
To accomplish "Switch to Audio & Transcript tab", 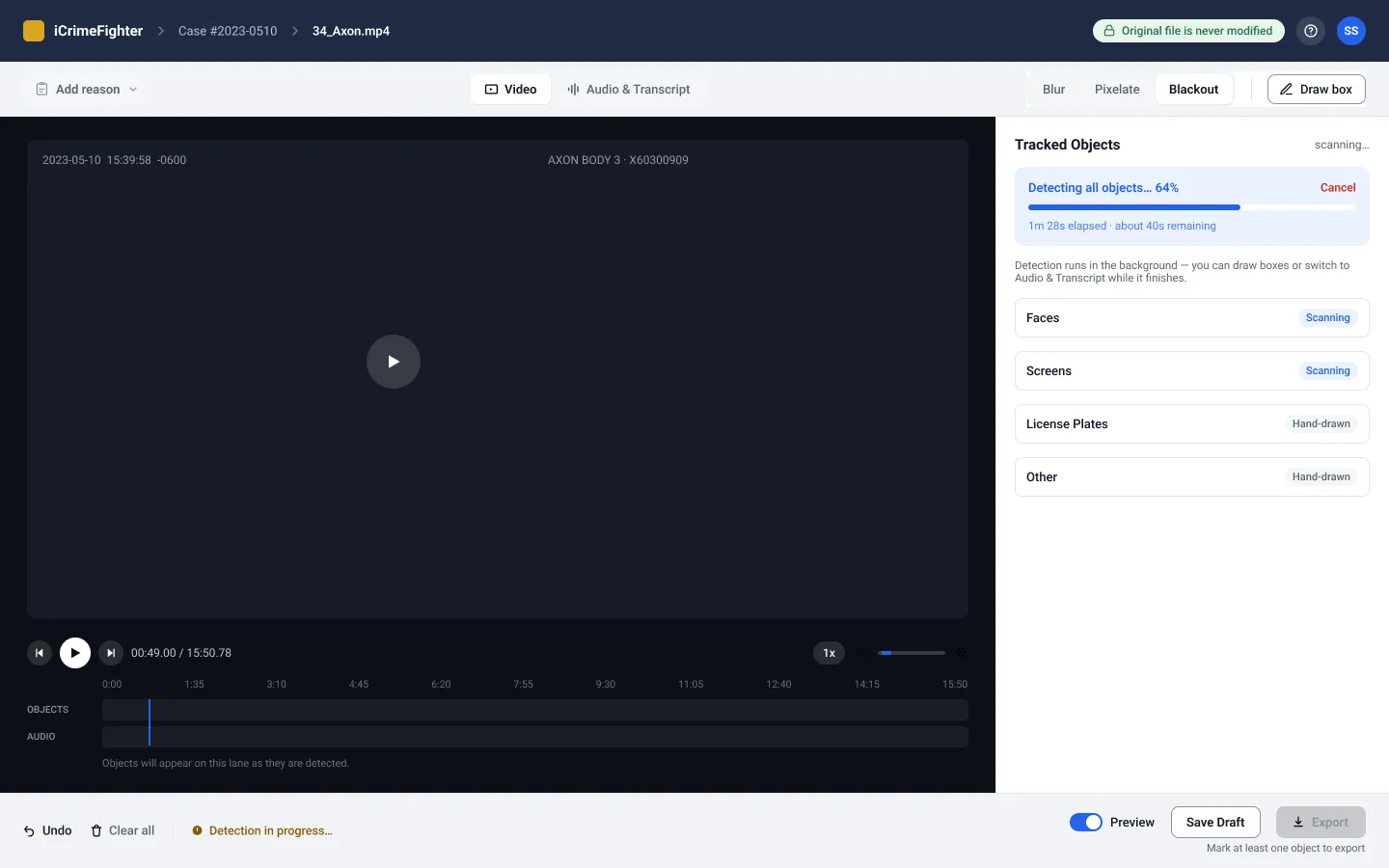I will (629, 89).
